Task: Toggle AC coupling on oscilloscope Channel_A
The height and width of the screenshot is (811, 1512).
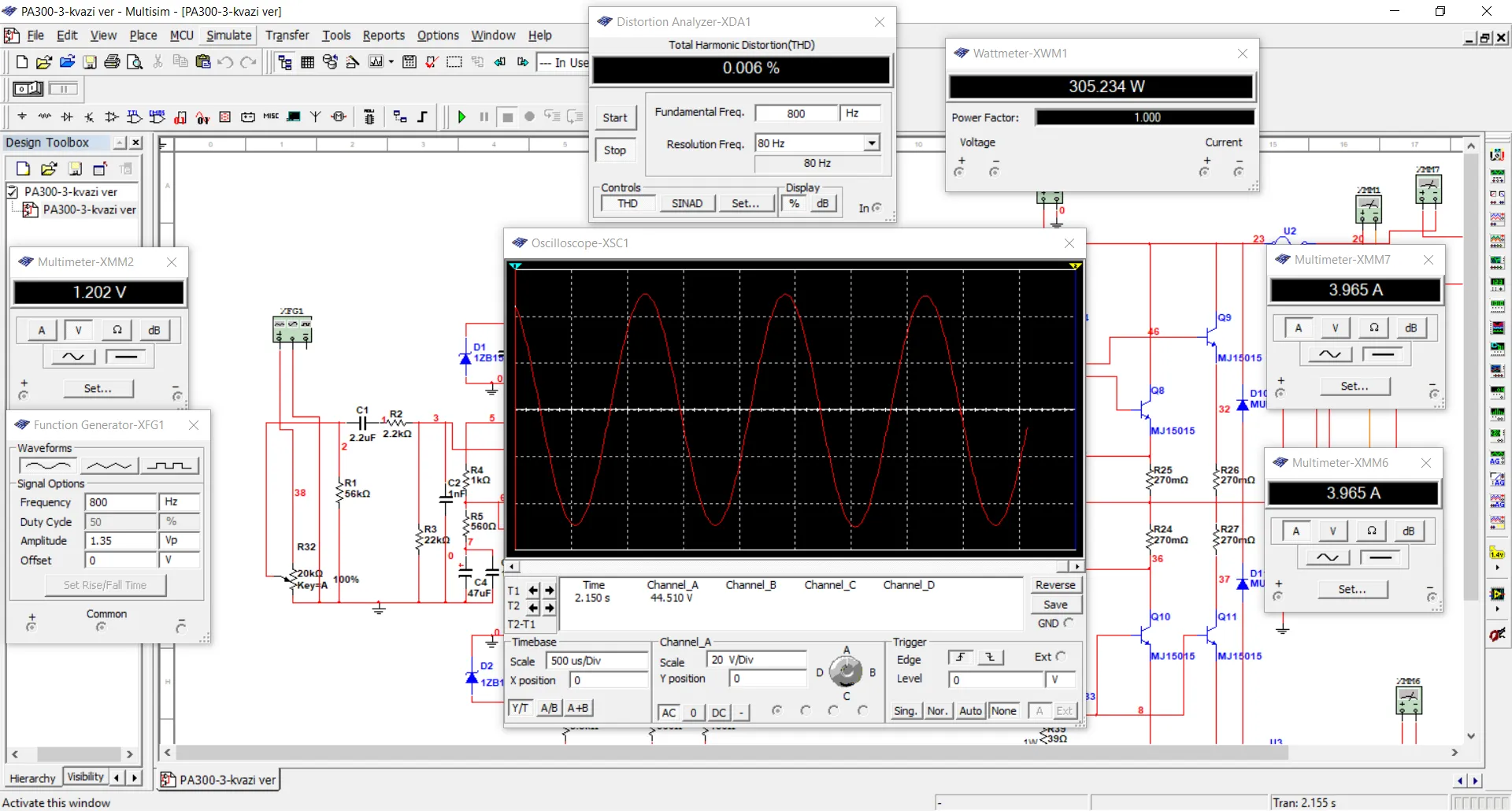Action: point(669,713)
